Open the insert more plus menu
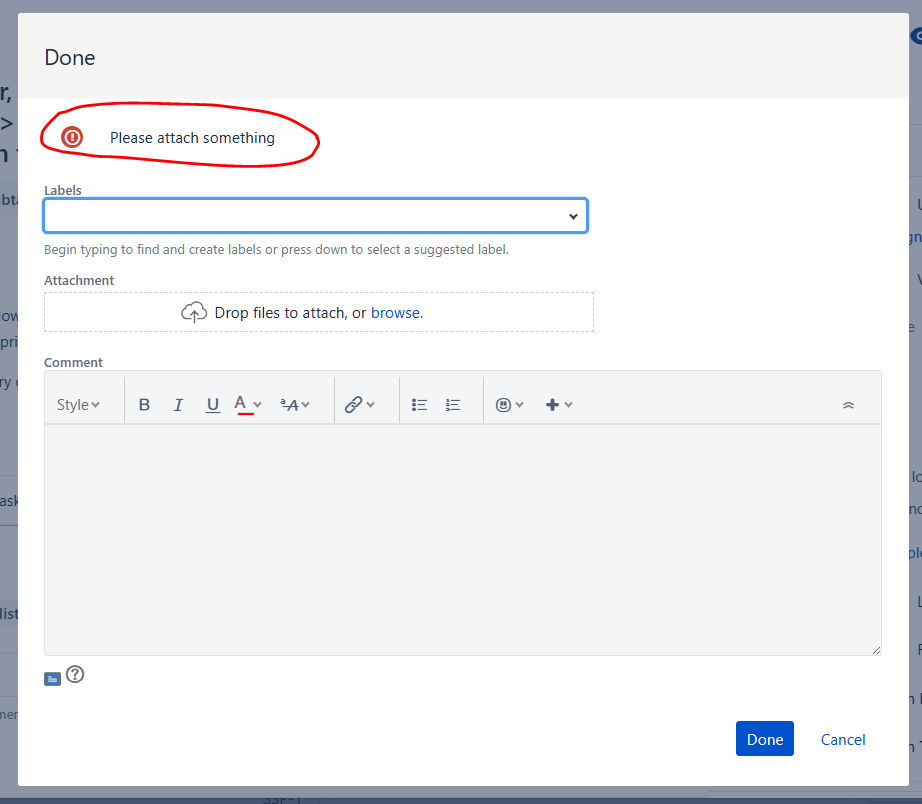 tap(559, 405)
